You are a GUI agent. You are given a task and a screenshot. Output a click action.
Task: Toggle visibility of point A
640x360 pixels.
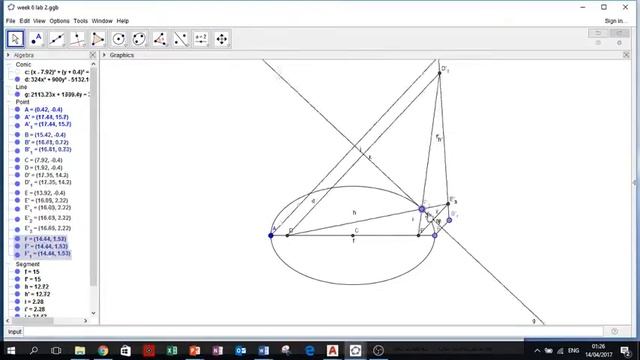(18, 109)
